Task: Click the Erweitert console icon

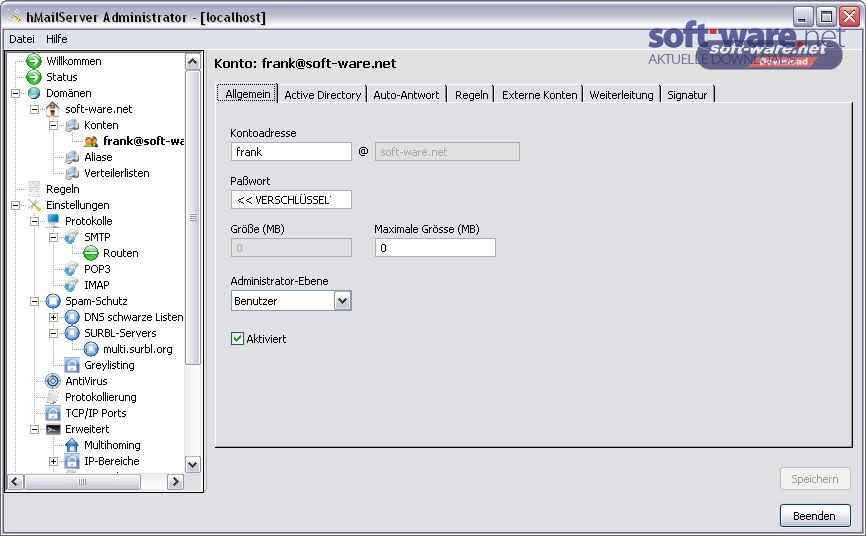Action: click(53, 429)
